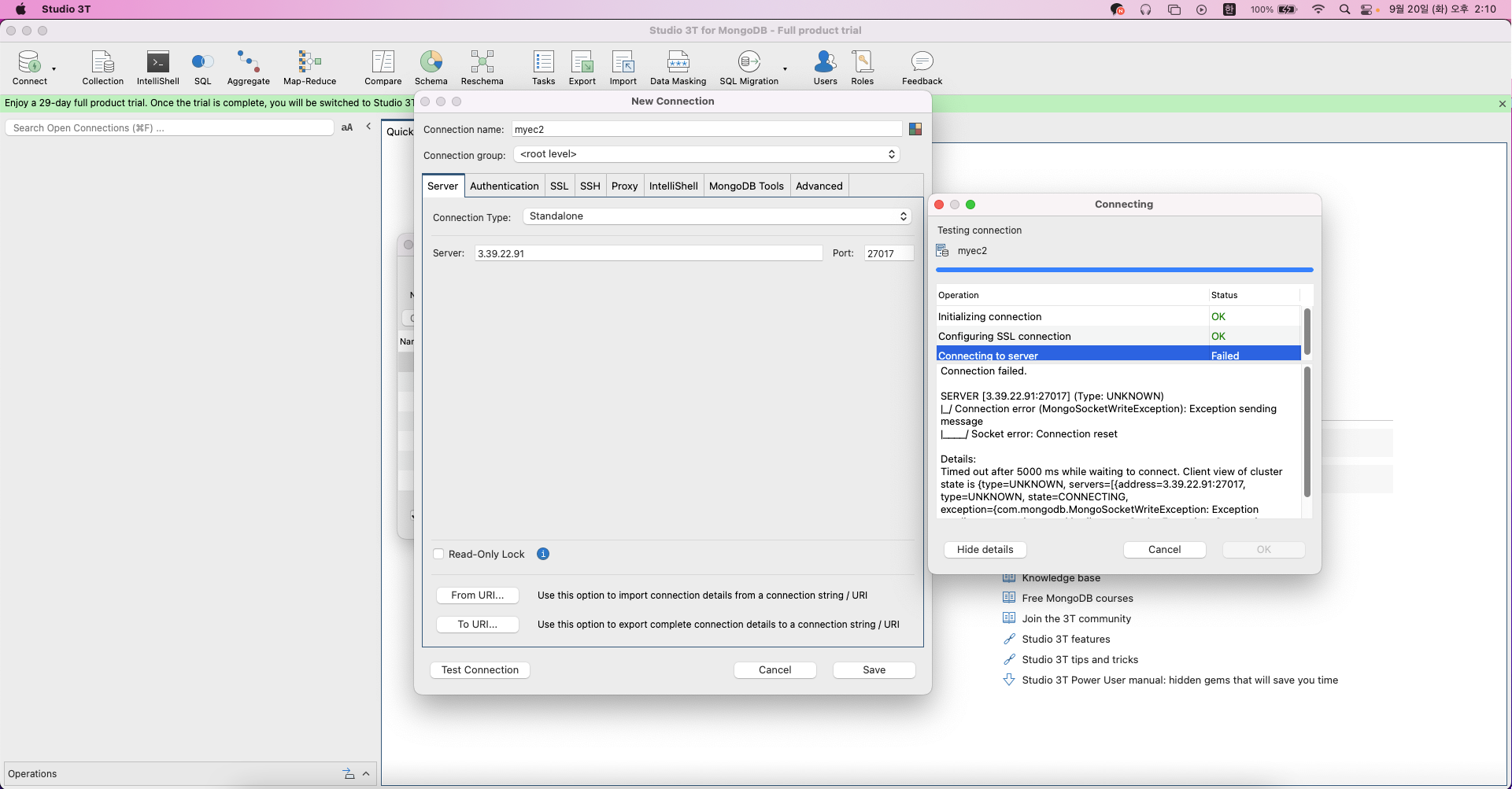Open macOS Spotlight search
Screen dimensions: 1512x789
tap(1344, 9)
